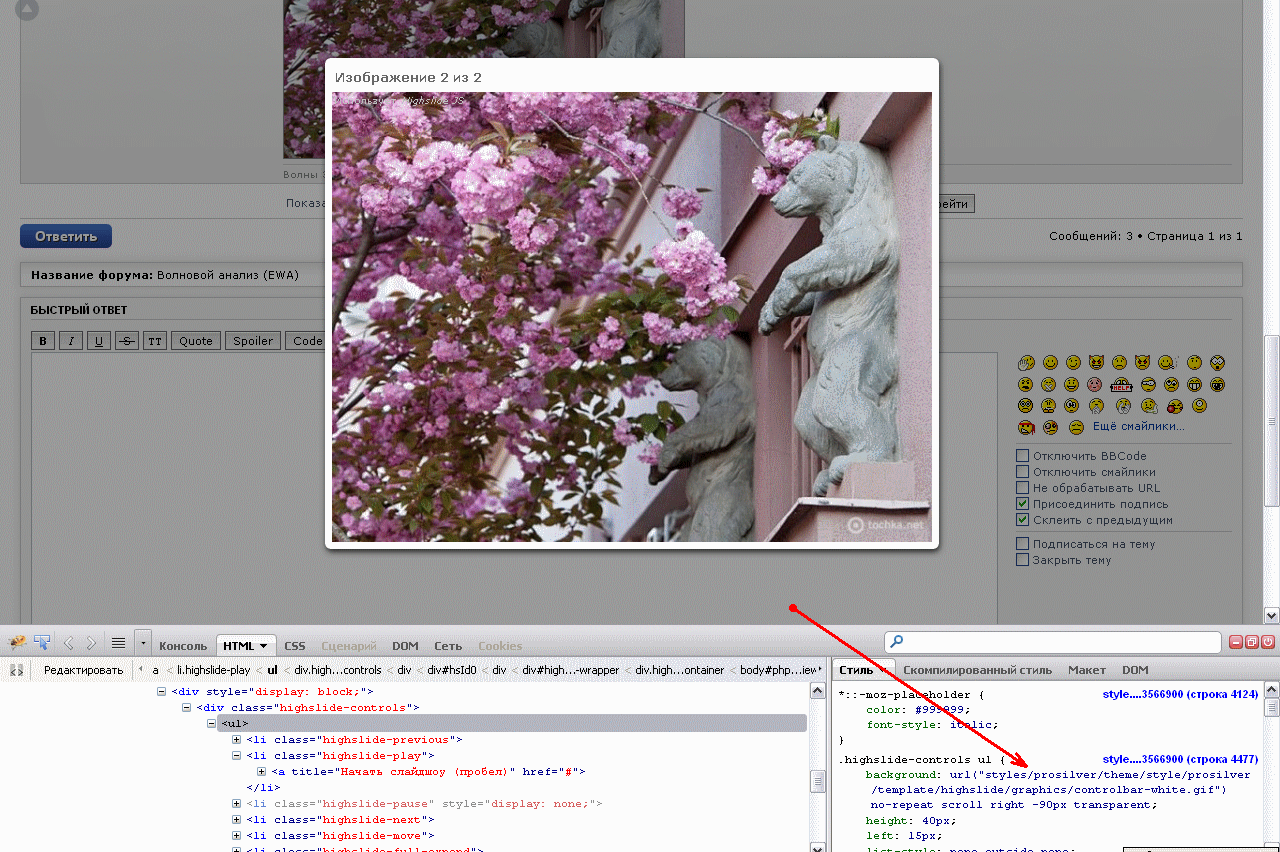Open stylesheet link for строка 4477
This screenshot has height=852, width=1280.
click(1180, 760)
